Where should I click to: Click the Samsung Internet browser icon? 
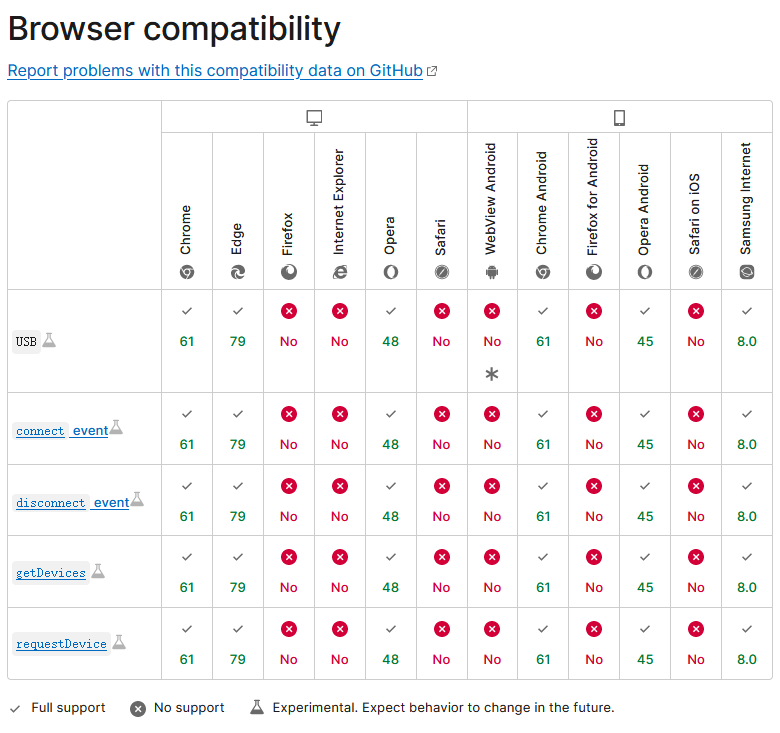[747, 272]
